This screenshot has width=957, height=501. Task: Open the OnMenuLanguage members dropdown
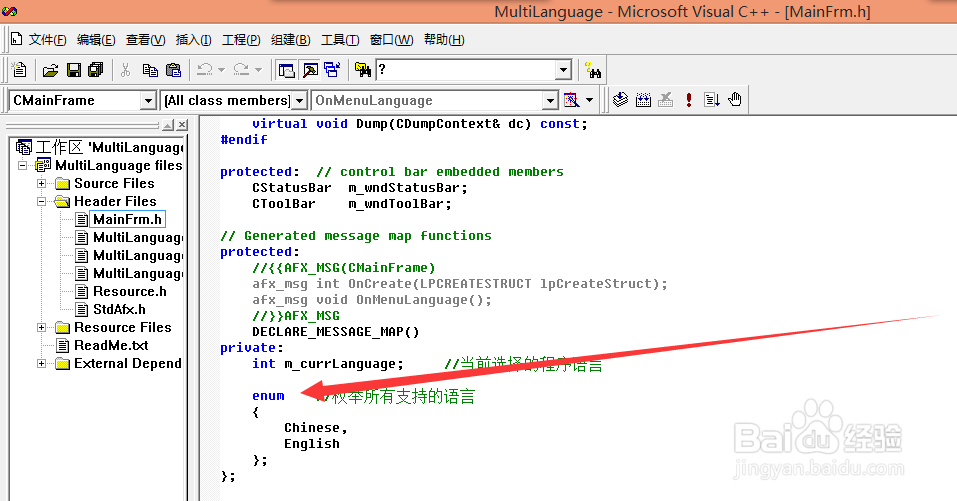pyautogui.click(x=550, y=101)
